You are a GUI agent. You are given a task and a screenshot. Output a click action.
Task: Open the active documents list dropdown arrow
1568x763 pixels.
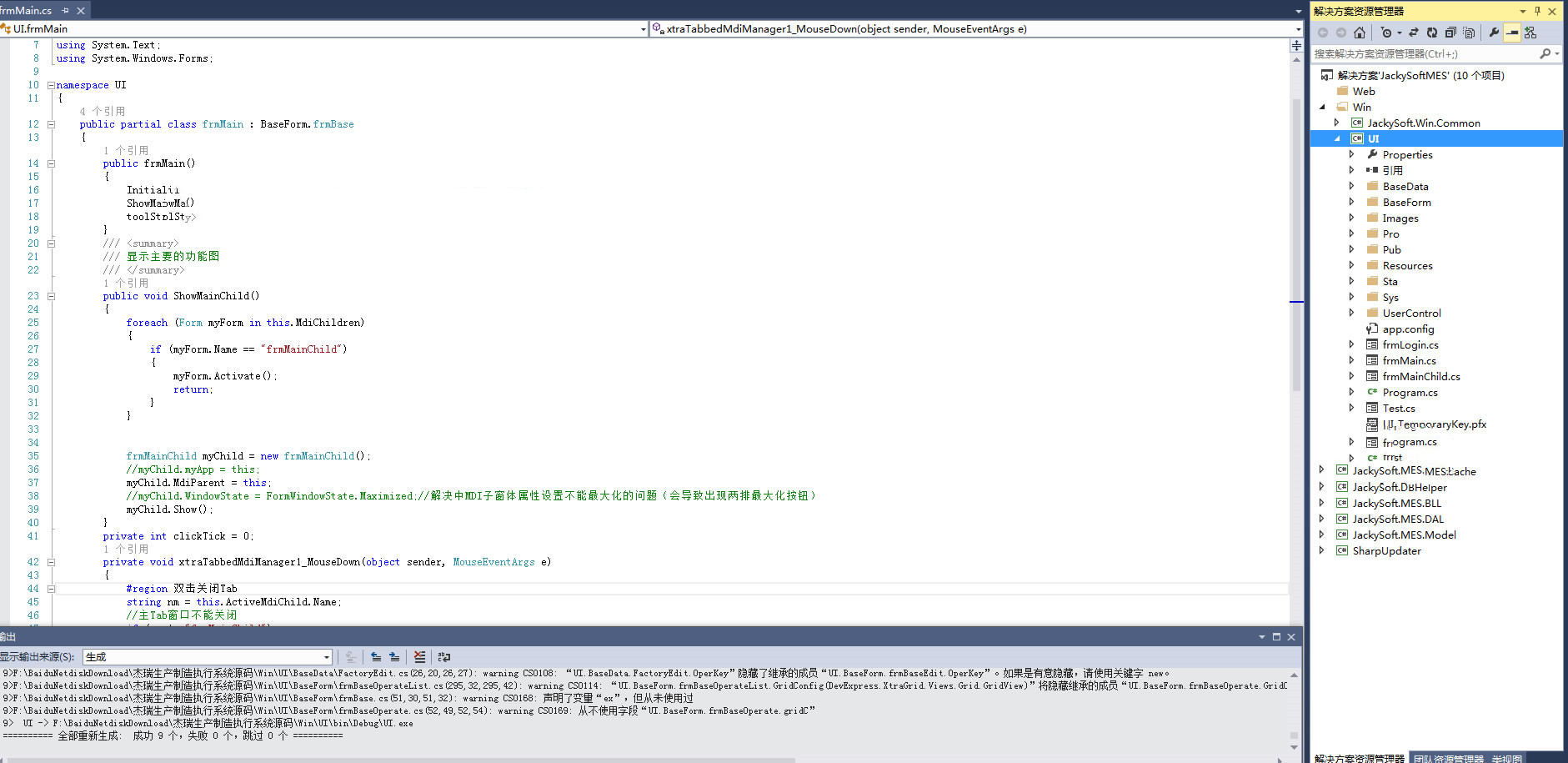coord(1298,11)
